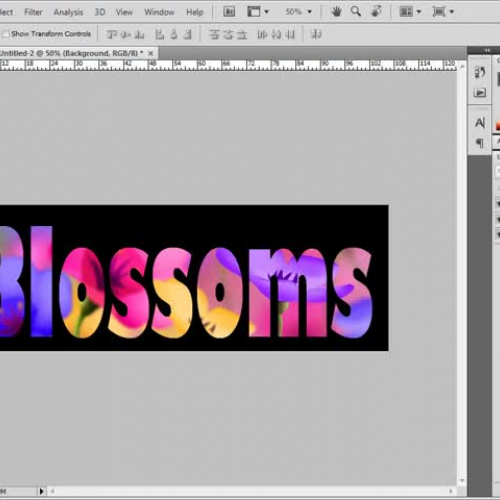The width and height of the screenshot is (500, 500).
Task: Click Distribute Right Edges icon
Action: point(290,34)
